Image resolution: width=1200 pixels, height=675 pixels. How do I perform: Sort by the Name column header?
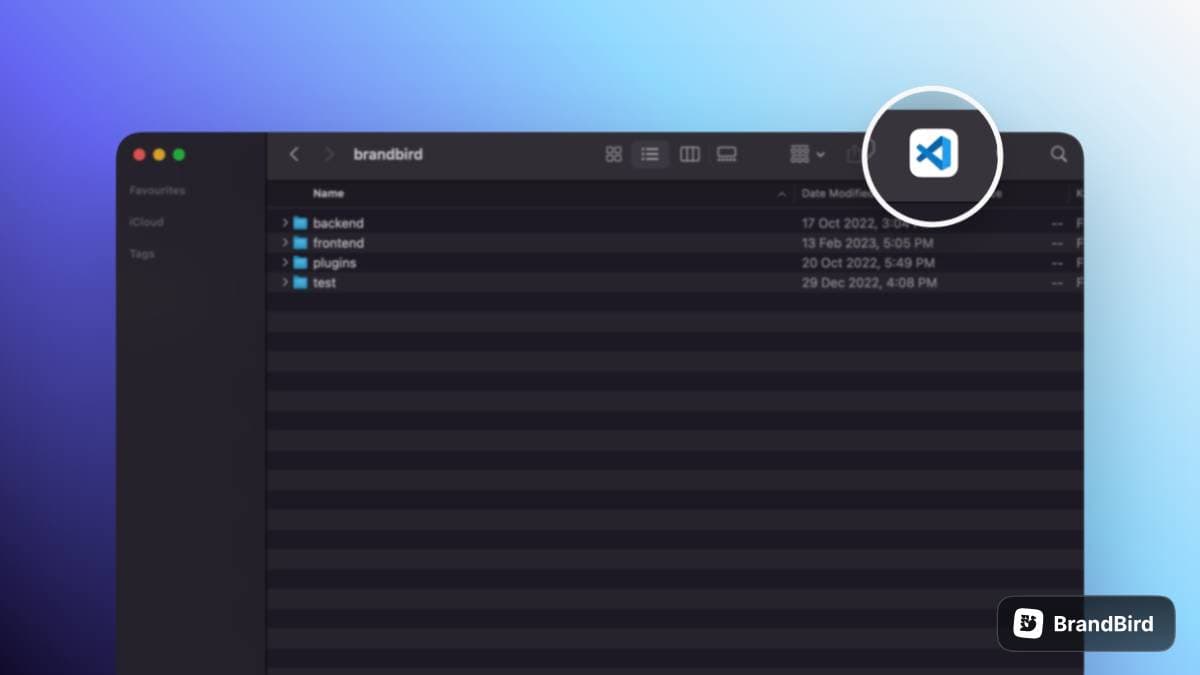(x=328, y=193)
